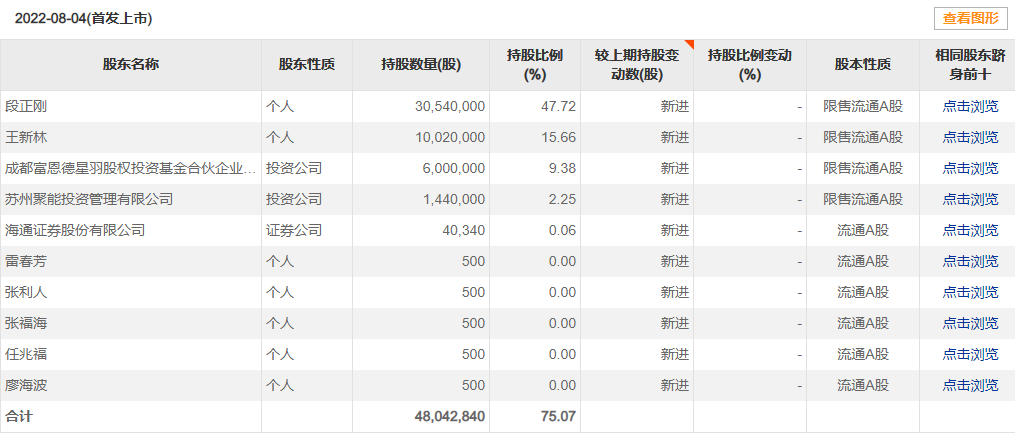The image size is (1015, 435).
Task: Click the 股东名称 column header
Action: (130, 65)
